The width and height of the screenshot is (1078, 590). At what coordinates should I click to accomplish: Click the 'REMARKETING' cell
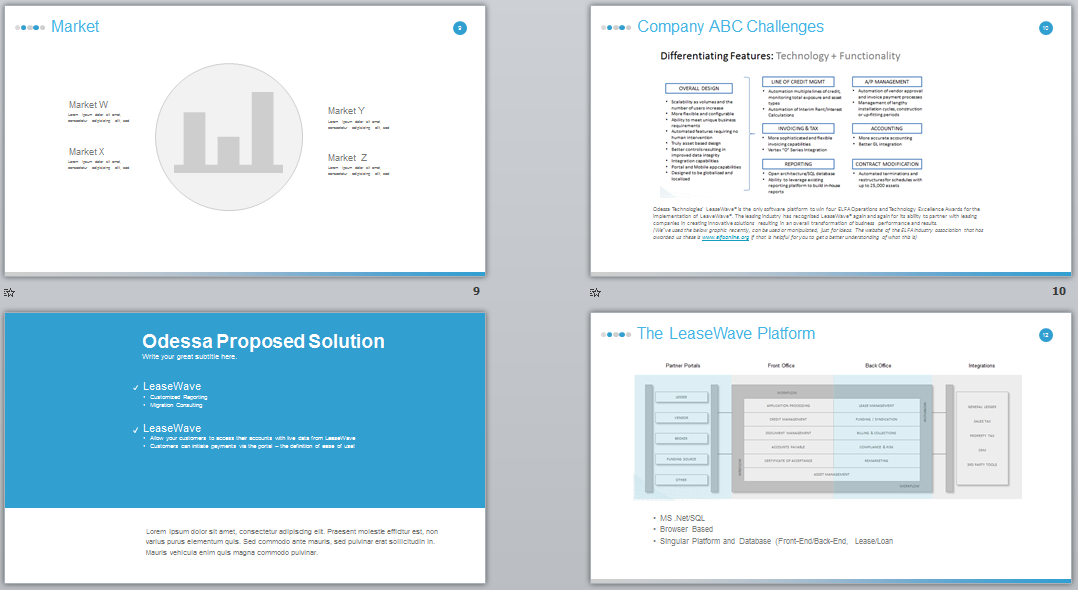coord(877,461)
